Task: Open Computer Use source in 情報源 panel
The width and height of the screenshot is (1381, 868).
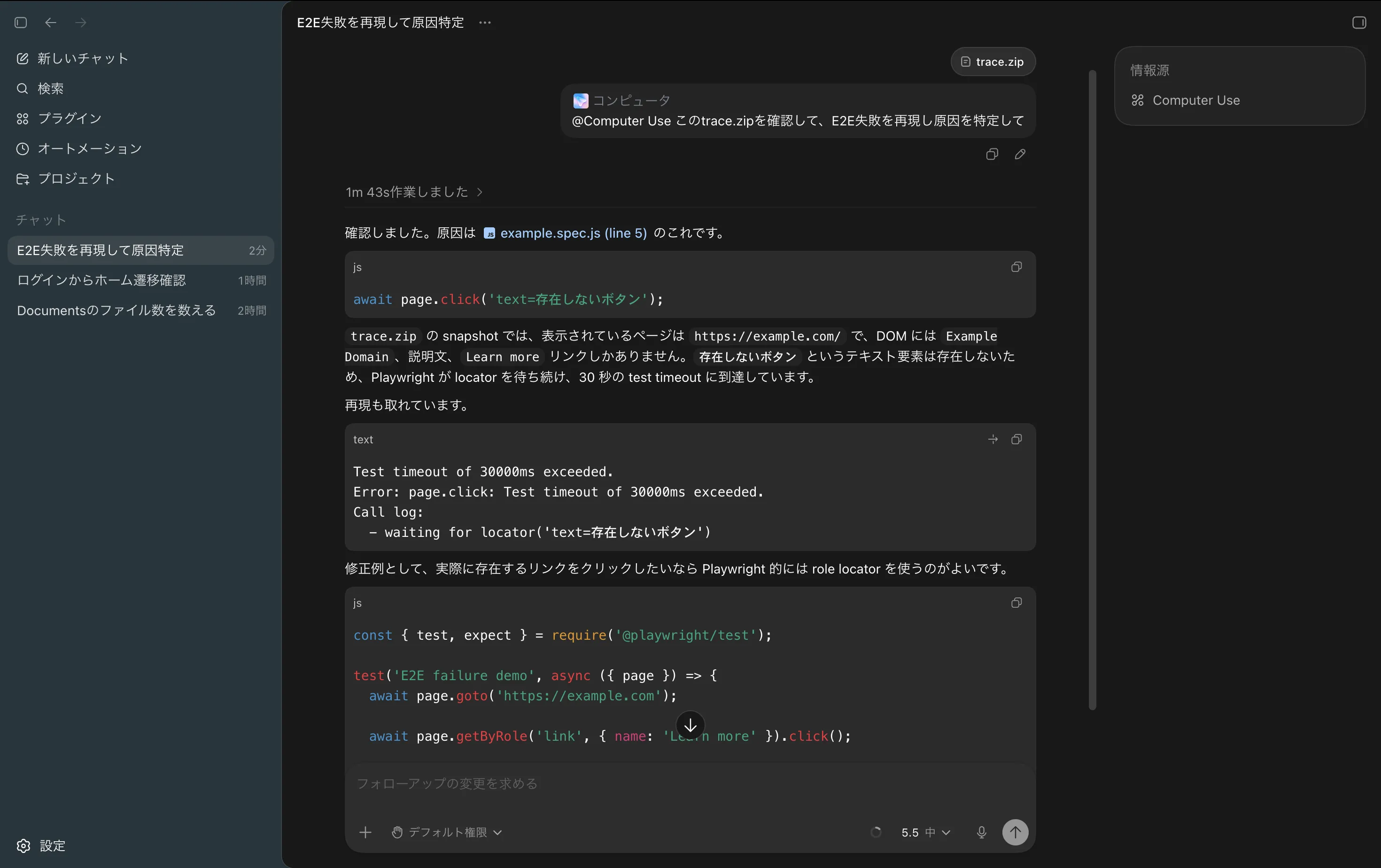Action: (1186, 101)
